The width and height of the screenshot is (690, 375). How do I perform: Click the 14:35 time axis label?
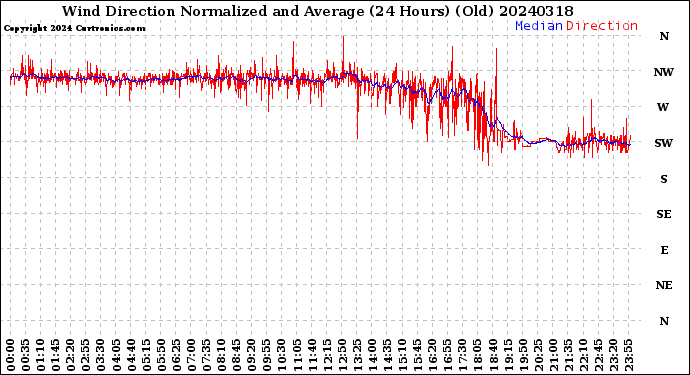(x=387, y=355)
